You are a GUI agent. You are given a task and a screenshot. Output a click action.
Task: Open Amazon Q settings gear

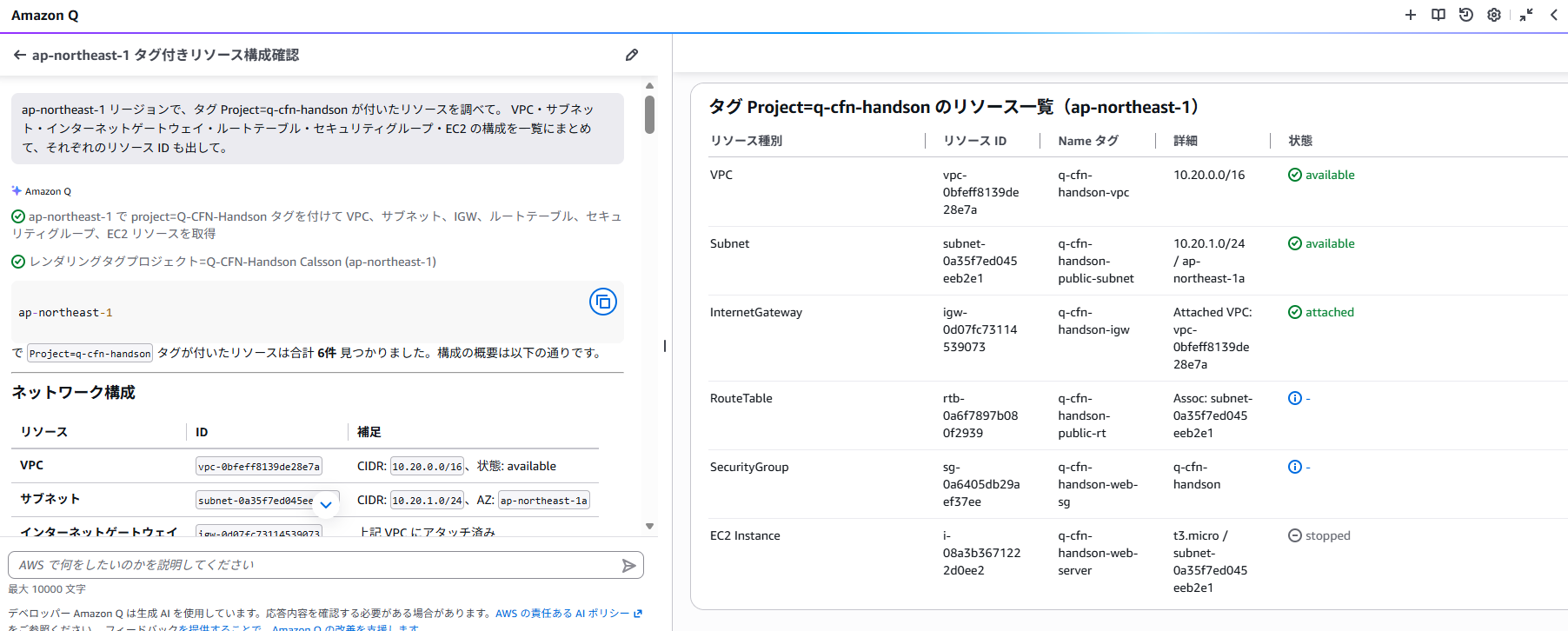[x=1494, y=15]
